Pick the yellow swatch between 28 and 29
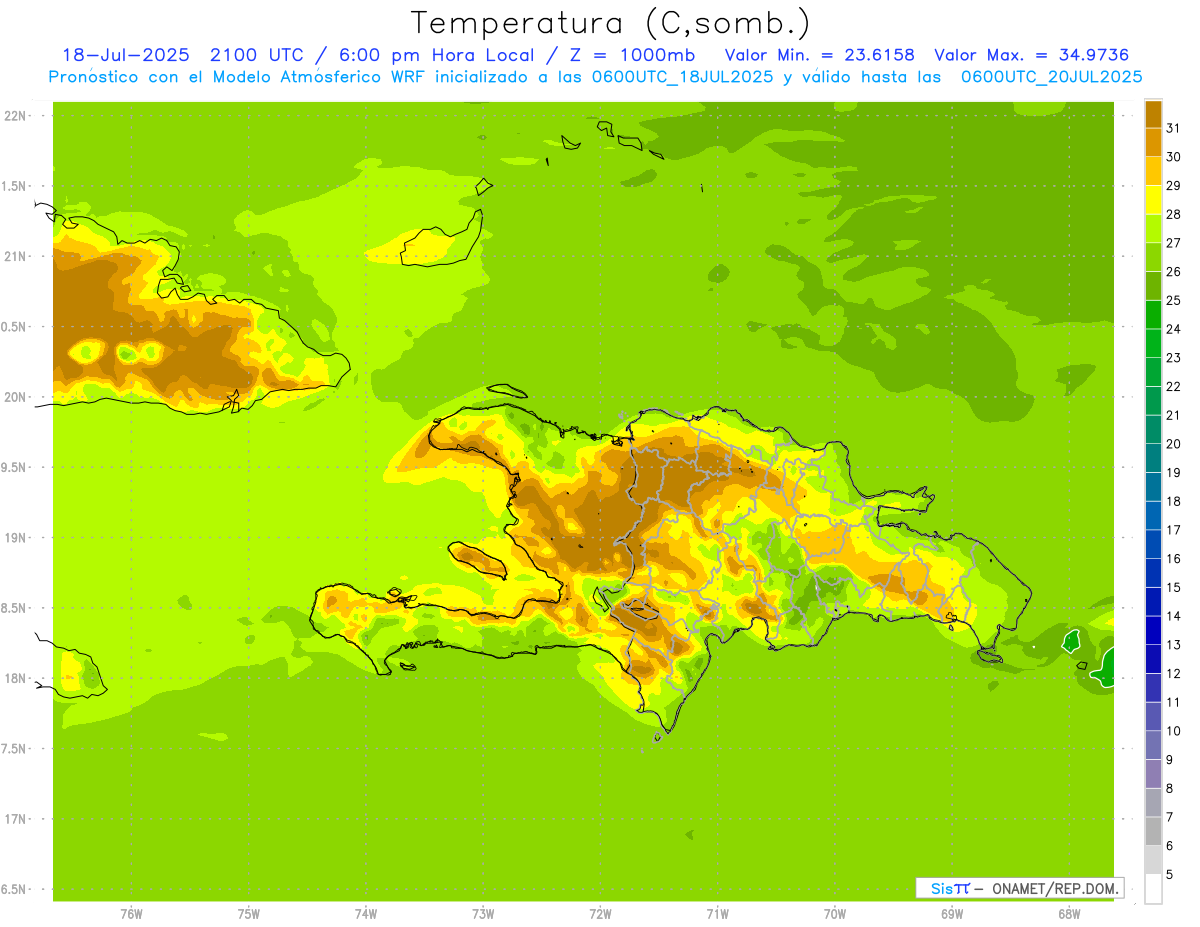 pyautogui.click(x=1153, y=200)
